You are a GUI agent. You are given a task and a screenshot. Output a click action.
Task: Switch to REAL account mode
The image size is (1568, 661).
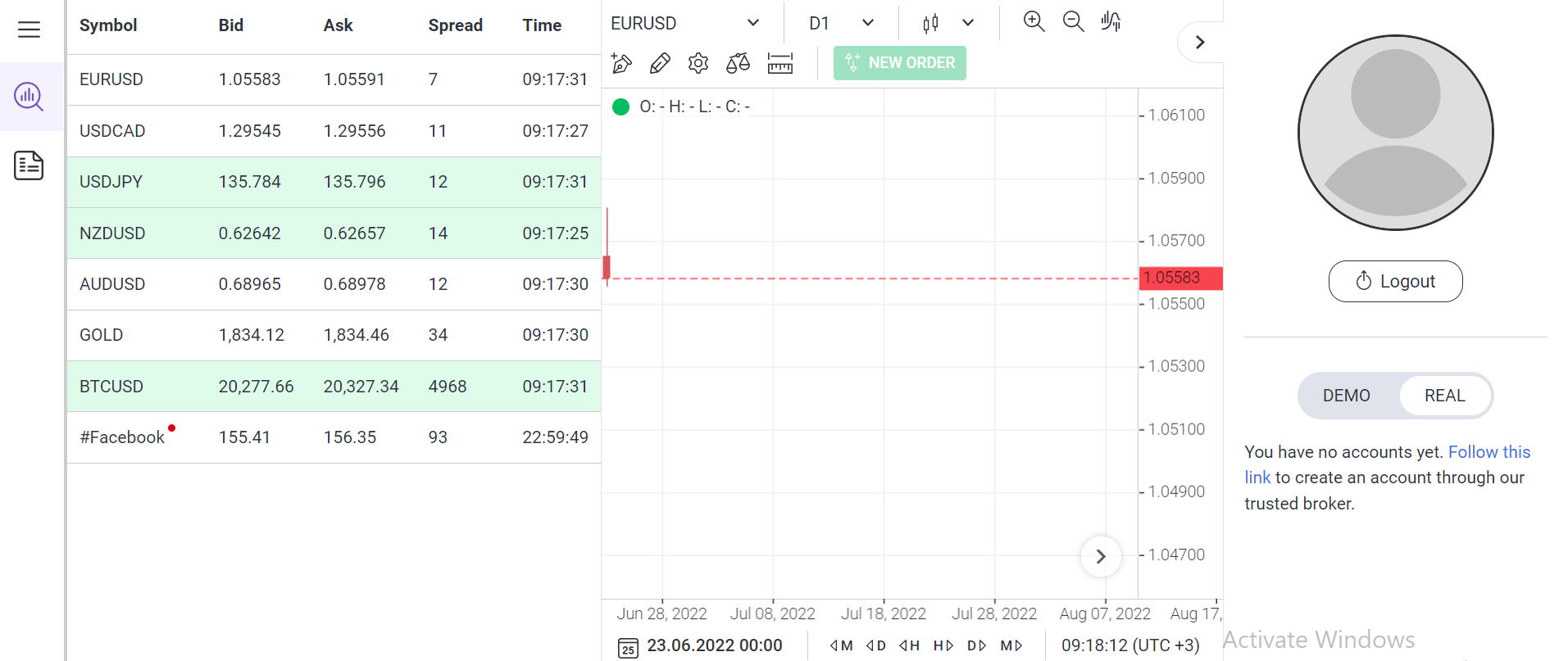[x=1444, y=396]
